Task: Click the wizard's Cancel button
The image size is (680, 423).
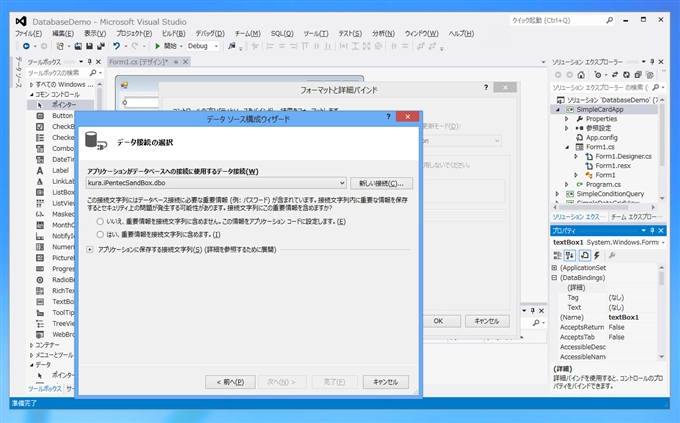Action: click(385, 382)
